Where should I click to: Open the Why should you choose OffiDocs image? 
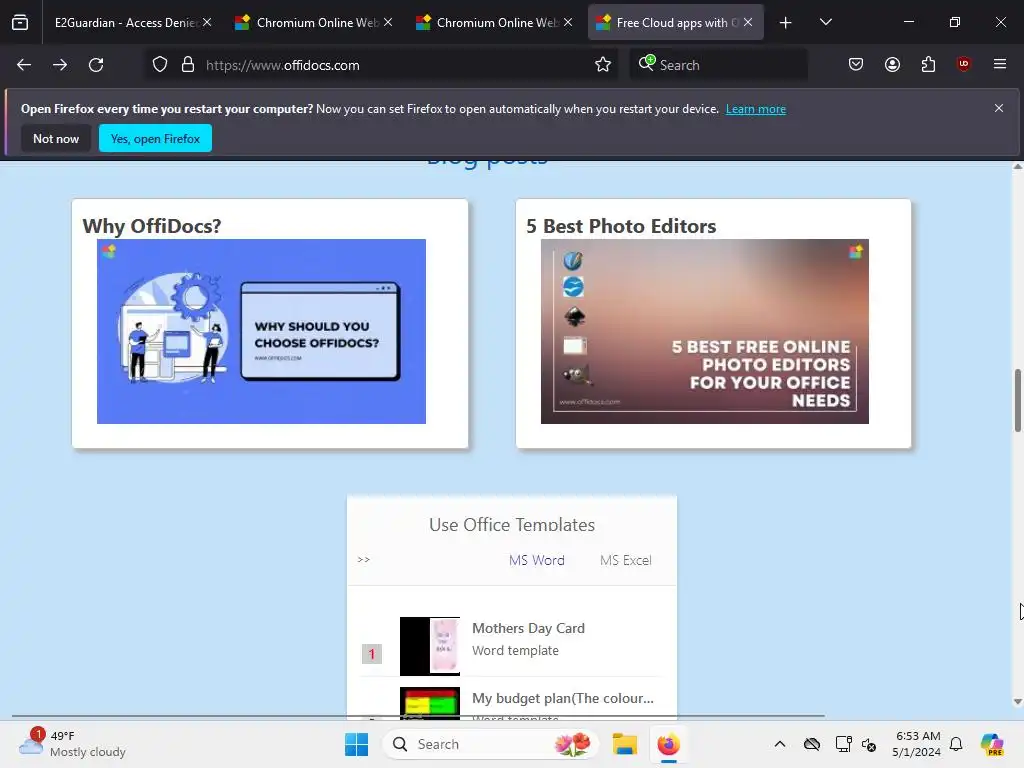[x=261, y=331]
